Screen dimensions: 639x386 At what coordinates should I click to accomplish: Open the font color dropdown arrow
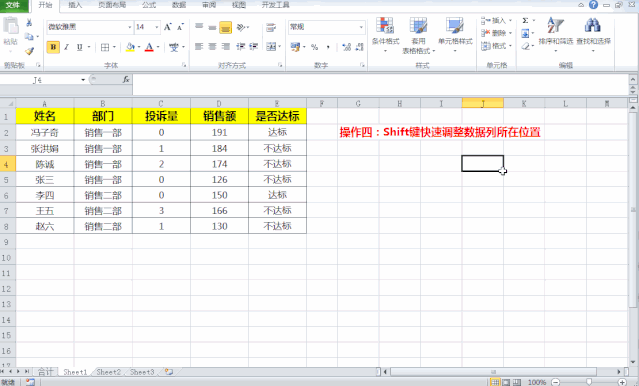(x=158, y=47)
